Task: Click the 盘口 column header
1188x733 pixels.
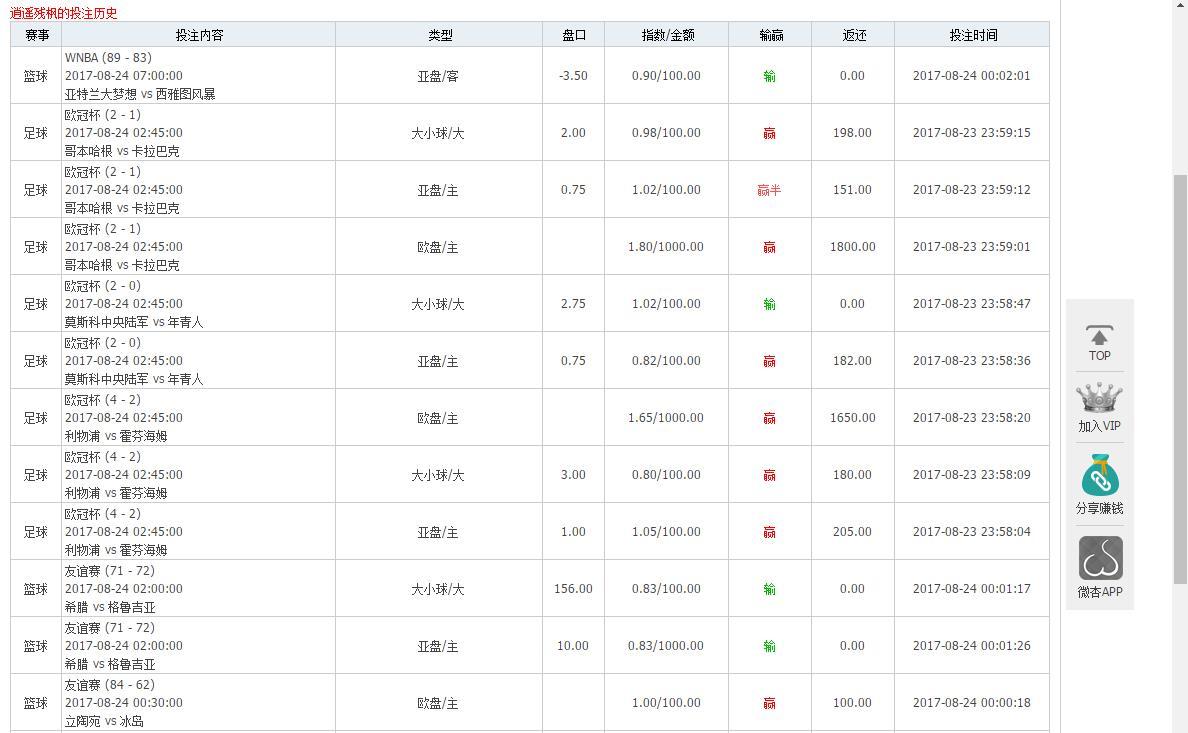Action: coord(574,35)
